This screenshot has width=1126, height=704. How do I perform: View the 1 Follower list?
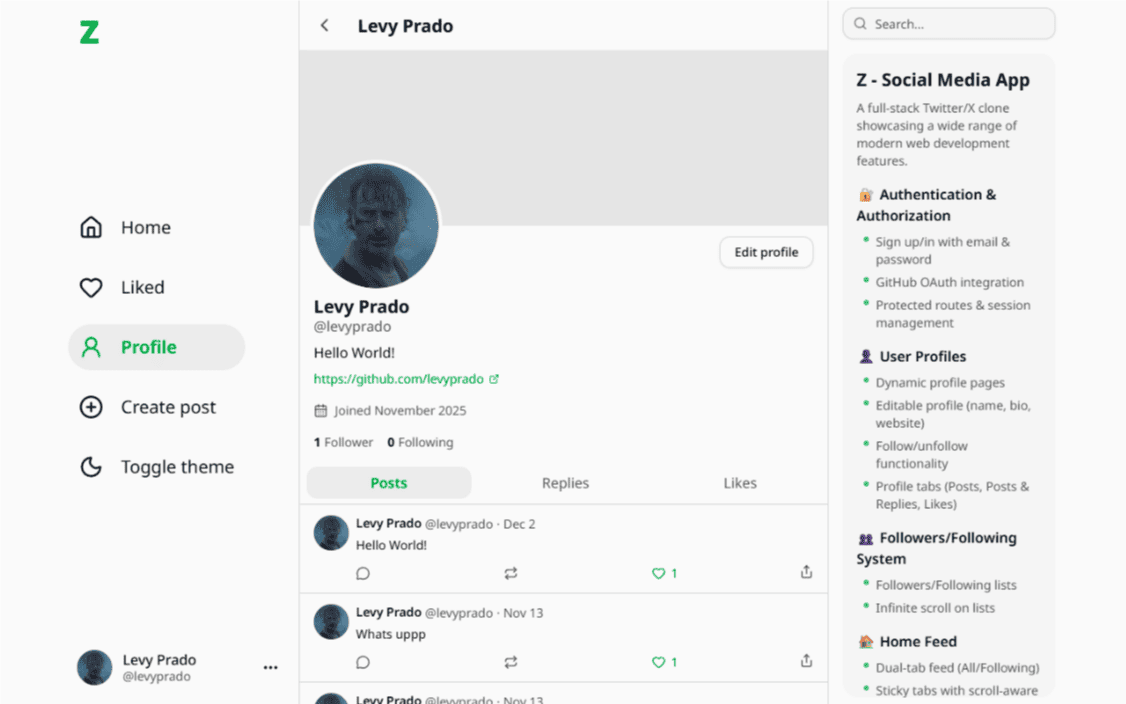[343, 442]
